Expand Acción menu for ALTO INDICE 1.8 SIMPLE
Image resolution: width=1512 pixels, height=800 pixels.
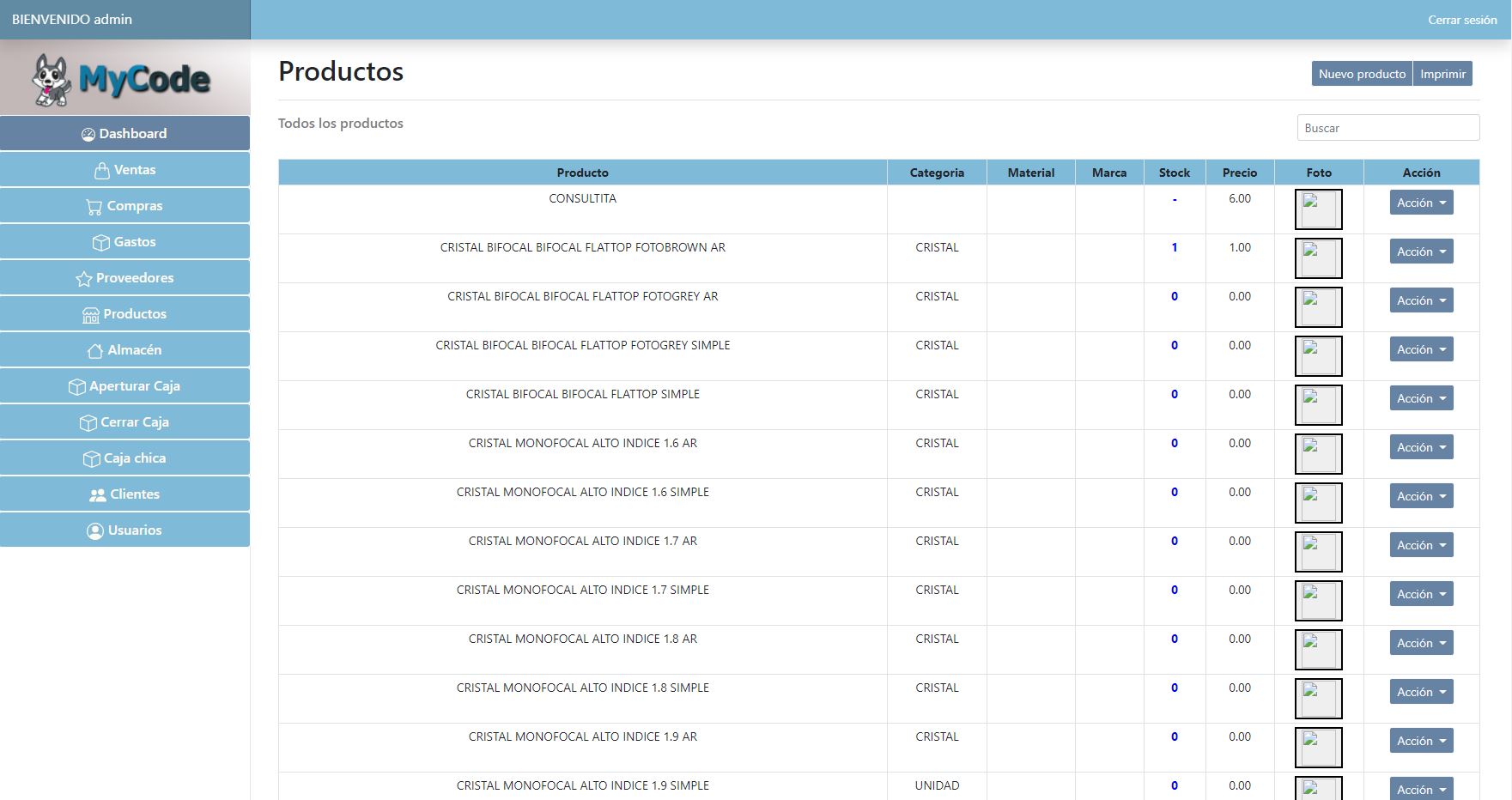[x=1421, y=692]
